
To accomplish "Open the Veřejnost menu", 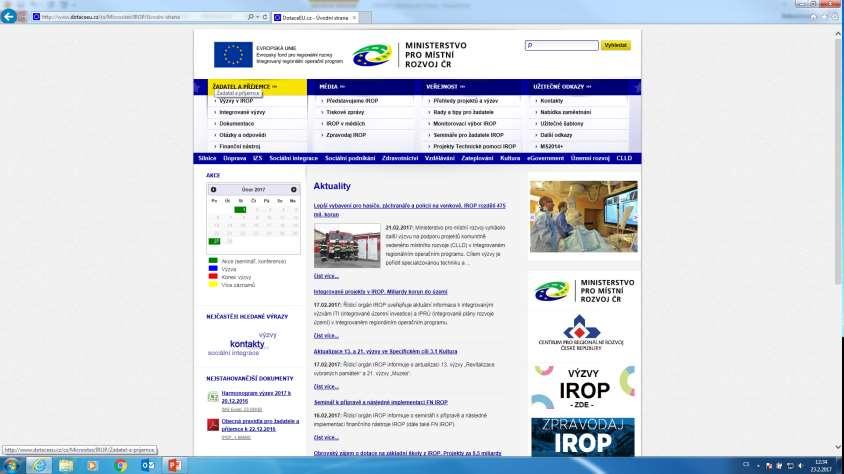I will pyautogui.click(x=445, y=87).
